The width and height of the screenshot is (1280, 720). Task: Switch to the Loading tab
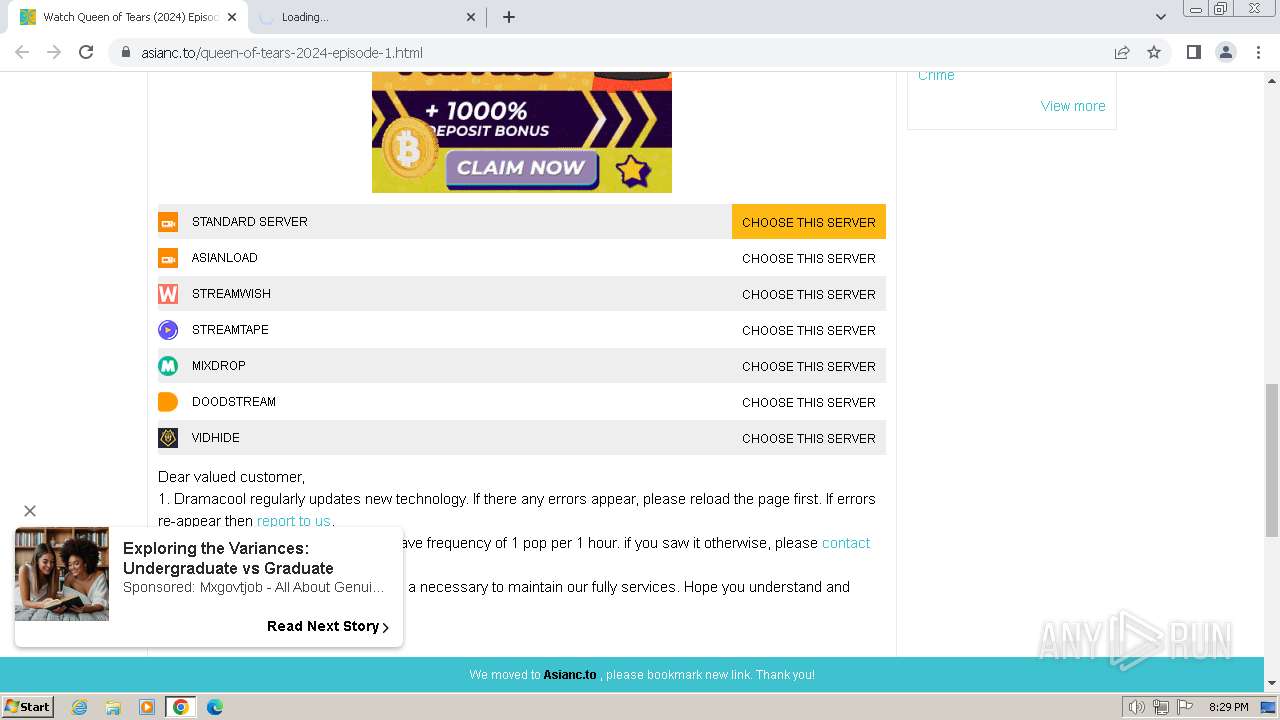[x=366, y=17]
